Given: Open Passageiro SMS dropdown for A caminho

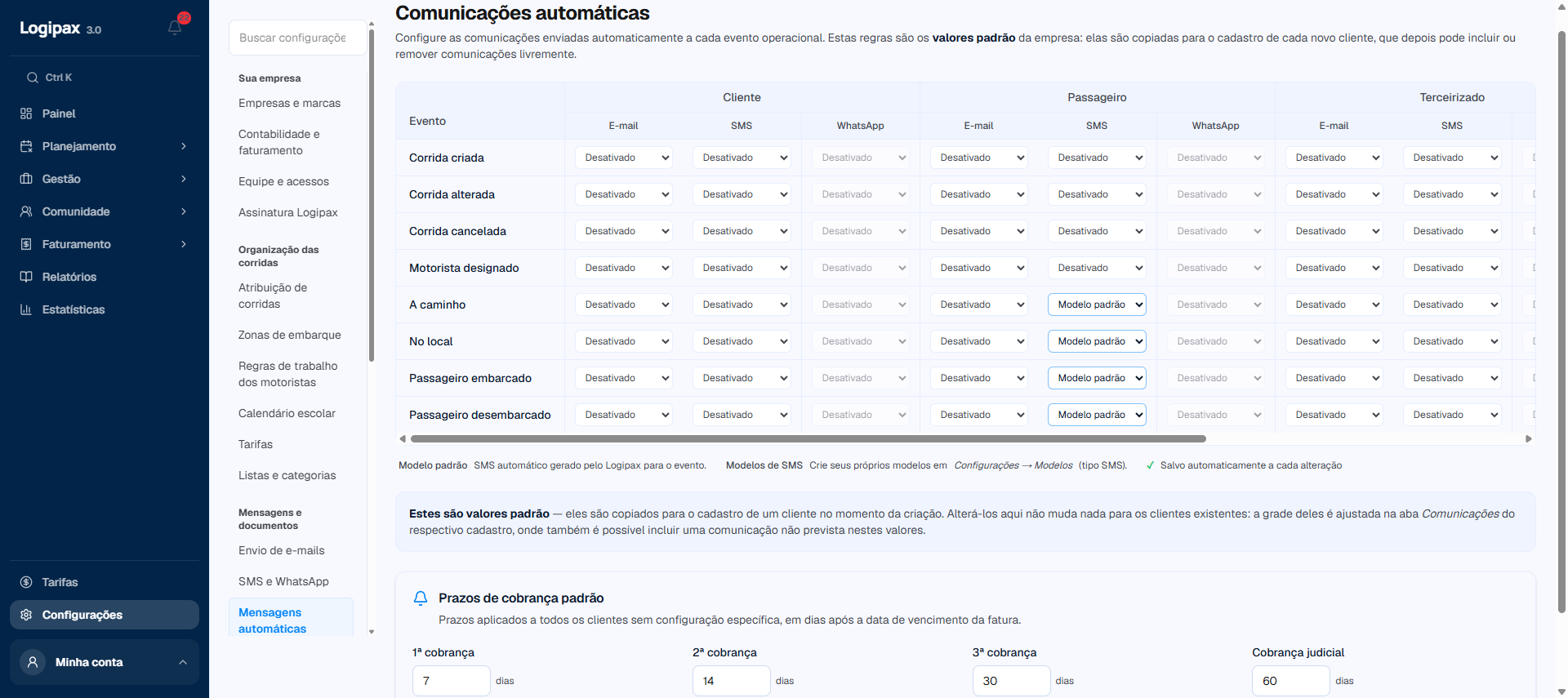Looking at the screenshot, I should click(x=1097, y=305).
